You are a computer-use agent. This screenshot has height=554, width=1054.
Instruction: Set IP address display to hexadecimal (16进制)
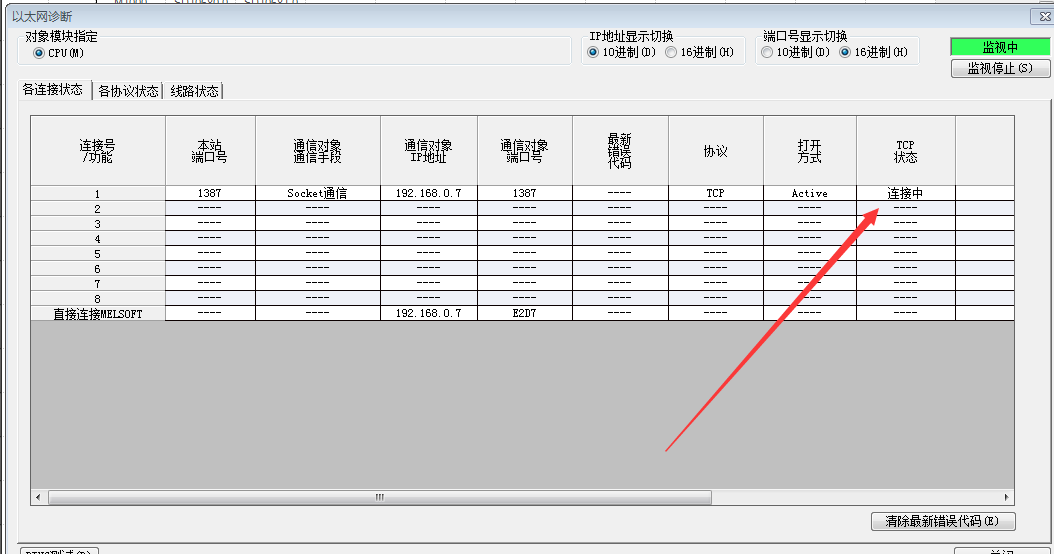point(671,53)
